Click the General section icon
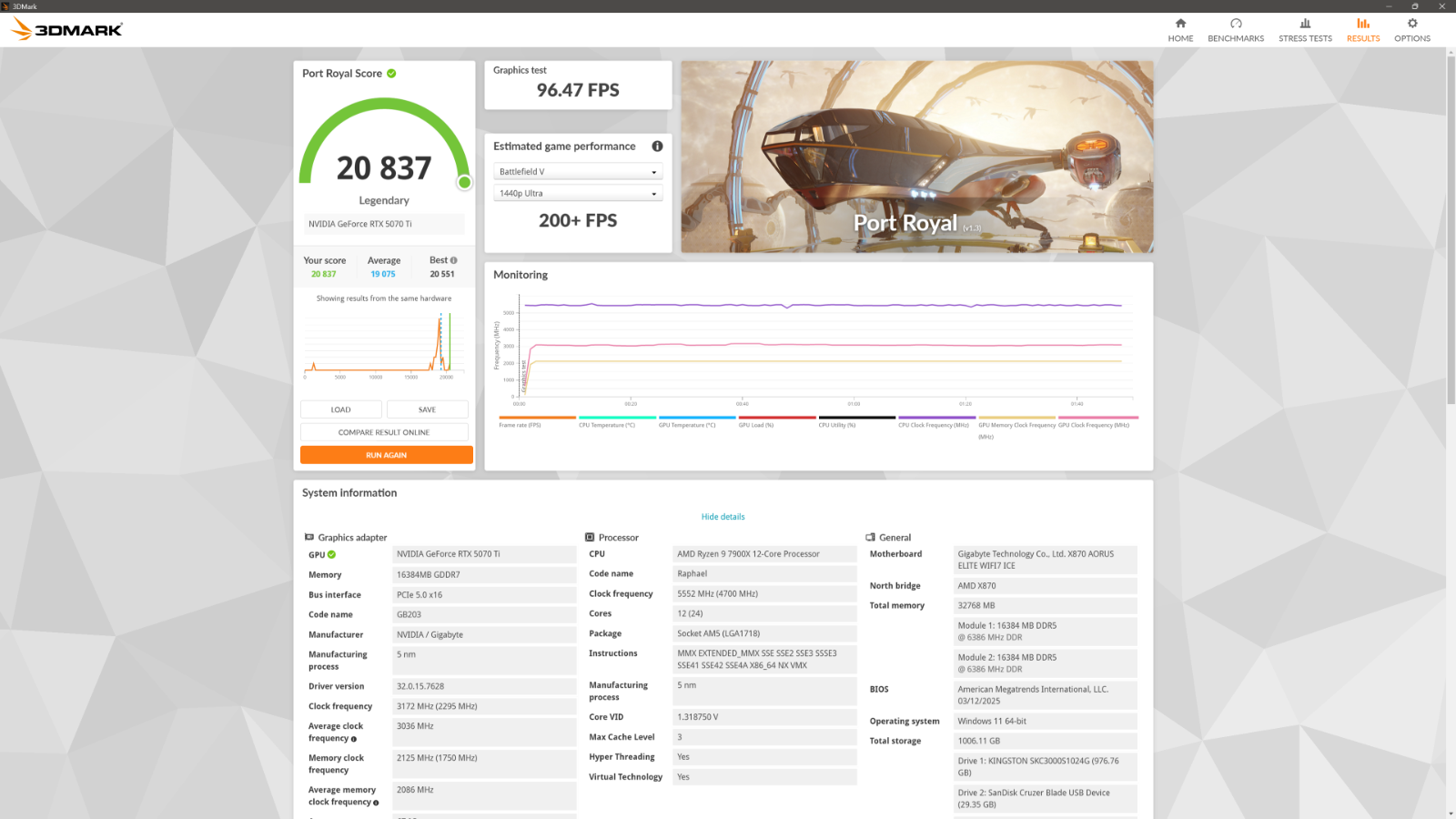1456x819 pixels. tap(870, 537)
